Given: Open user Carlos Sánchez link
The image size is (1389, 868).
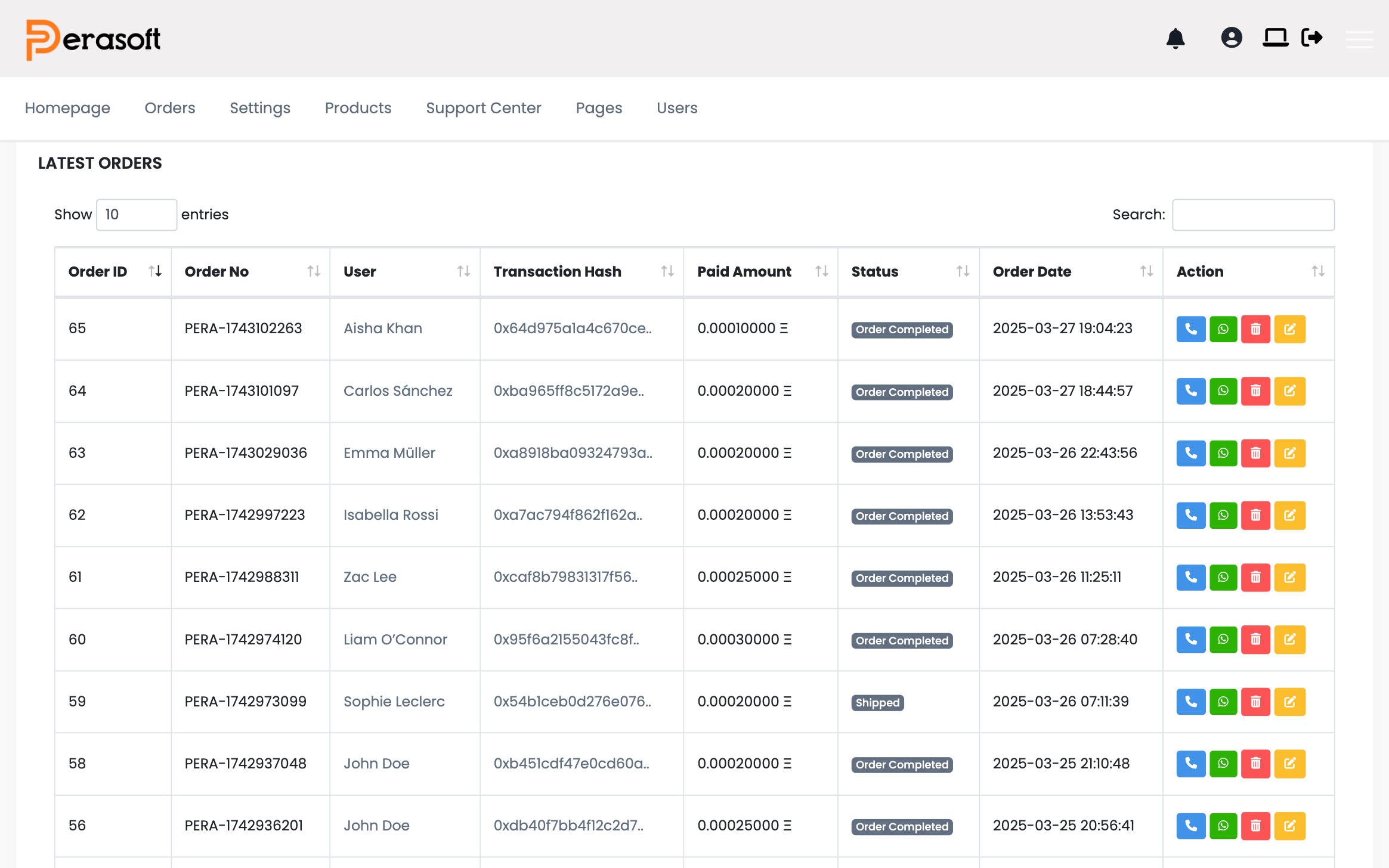Looking at the screenshot, I should point(398,391).
